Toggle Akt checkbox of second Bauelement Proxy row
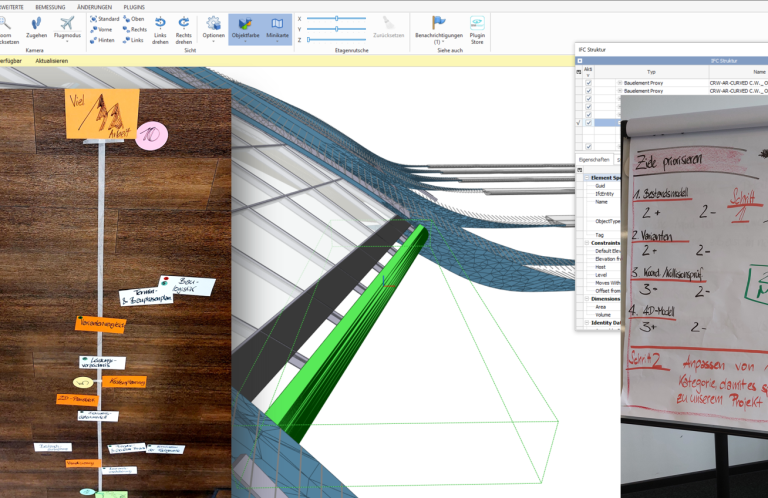The width and height of the screenshot is (768, 498). pyautogui.click(x=589, y=91)
